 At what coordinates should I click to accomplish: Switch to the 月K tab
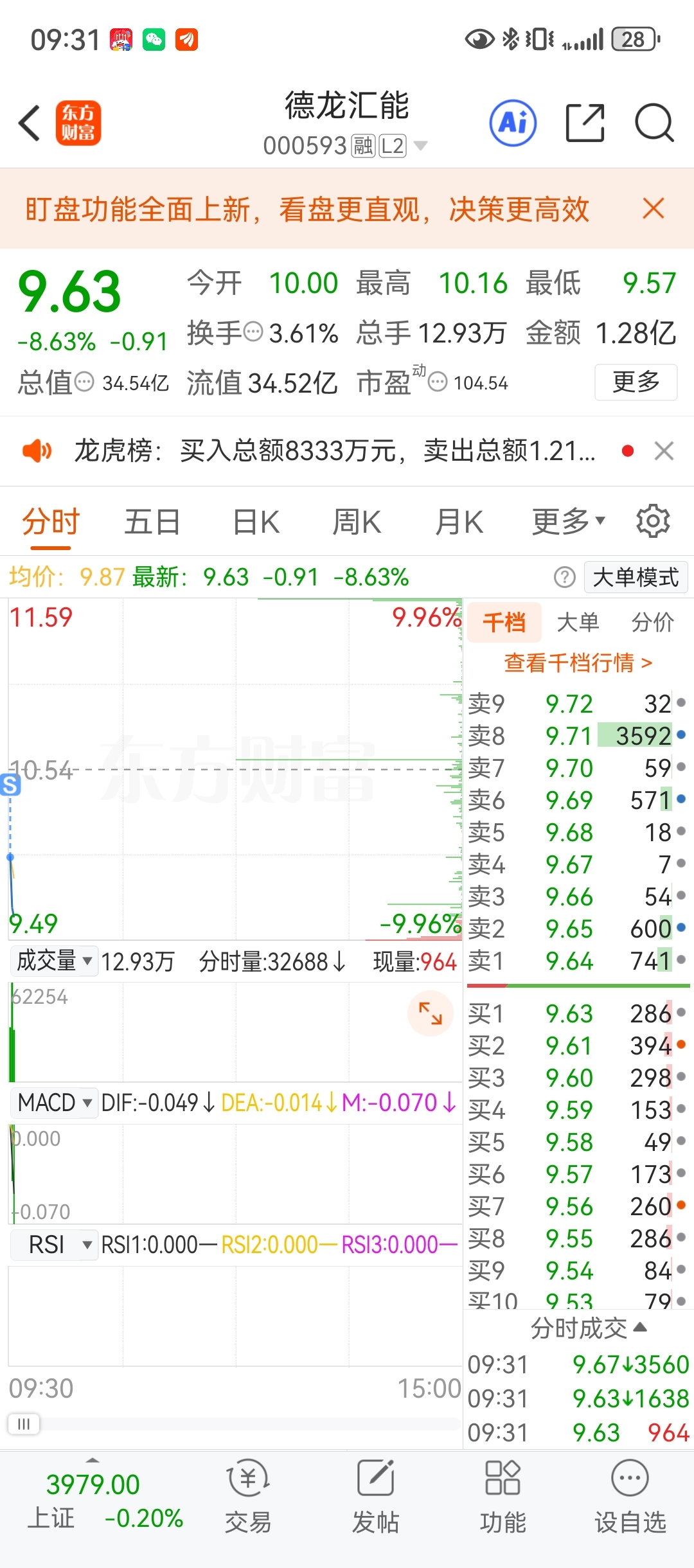pyautogui.click(x=459, y=521)
